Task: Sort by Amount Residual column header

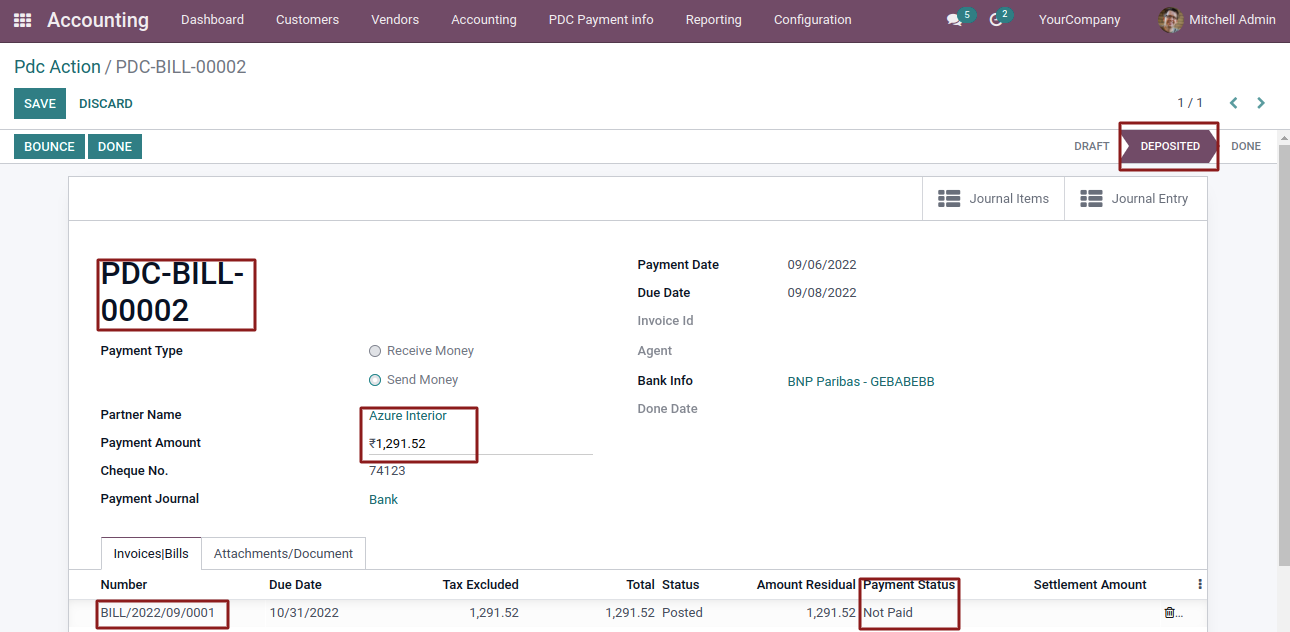Action: tap(806, 585)
